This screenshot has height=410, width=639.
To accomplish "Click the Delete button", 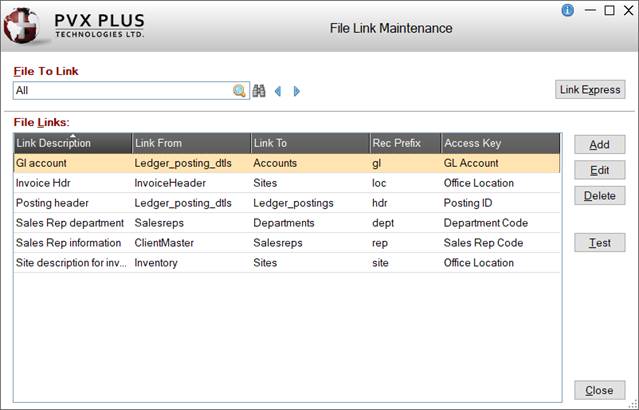I will pyautogui.click(x=599, y=195).
